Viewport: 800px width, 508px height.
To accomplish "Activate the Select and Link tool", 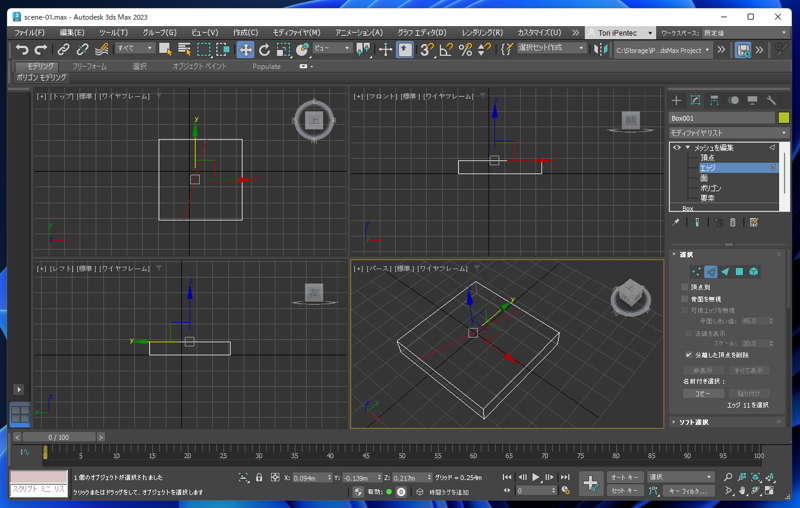I will click(x=63, y=49).
